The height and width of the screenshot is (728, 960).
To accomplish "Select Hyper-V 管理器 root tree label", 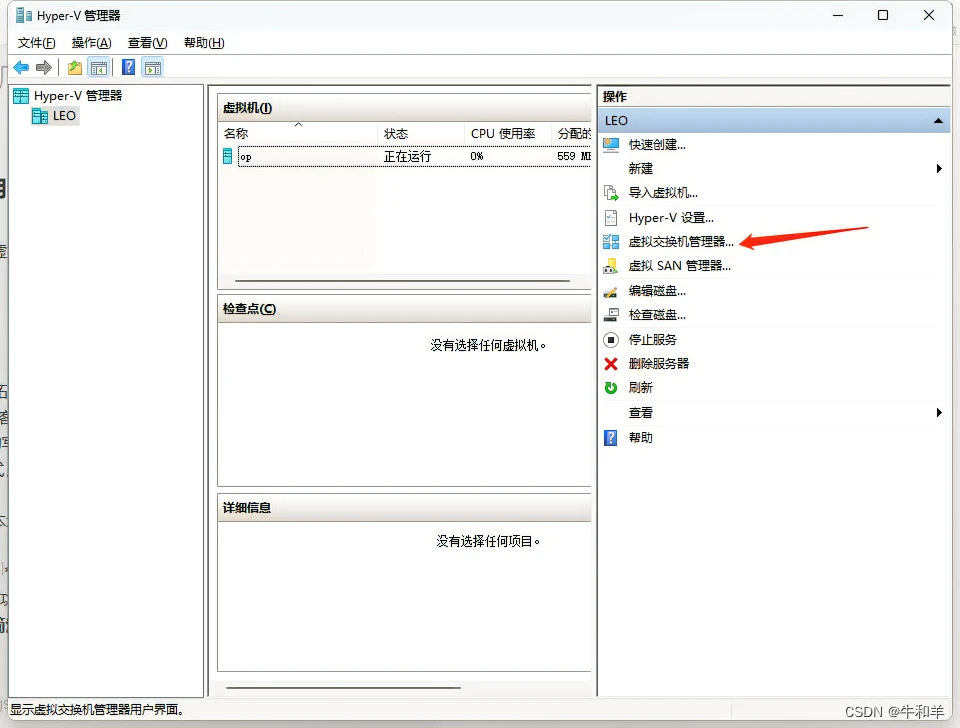I will (78, 96).
